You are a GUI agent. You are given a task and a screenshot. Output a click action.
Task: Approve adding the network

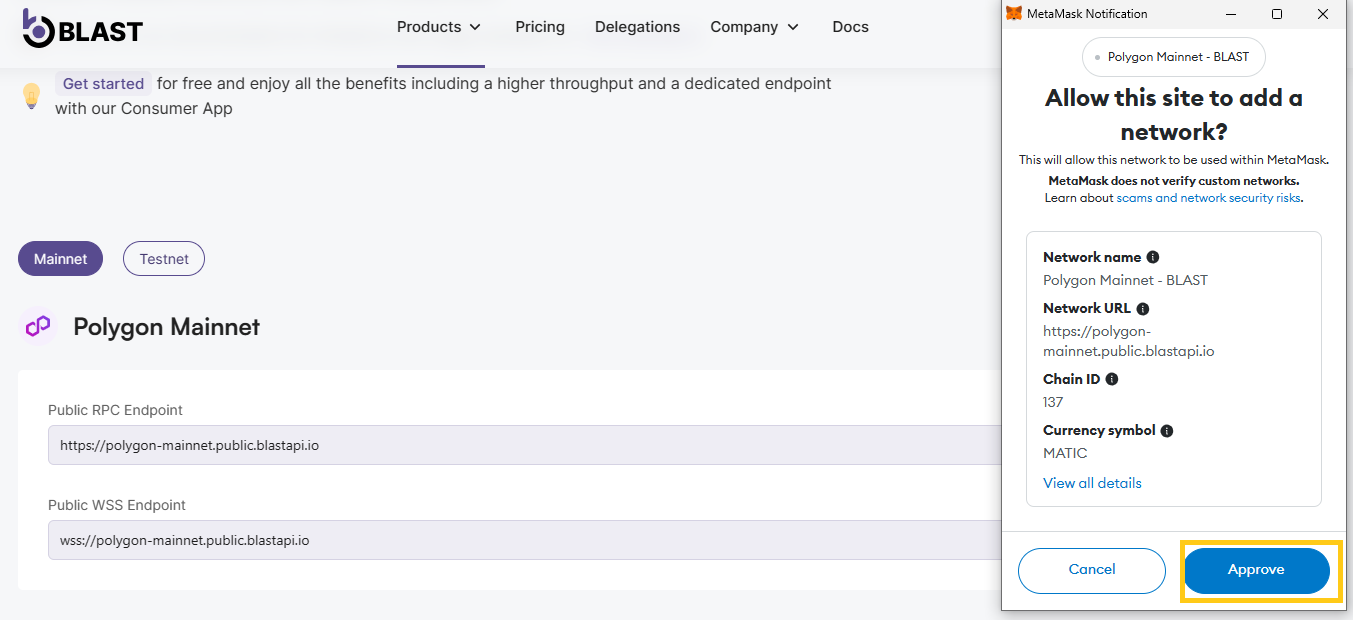[x=1256, y=570]
